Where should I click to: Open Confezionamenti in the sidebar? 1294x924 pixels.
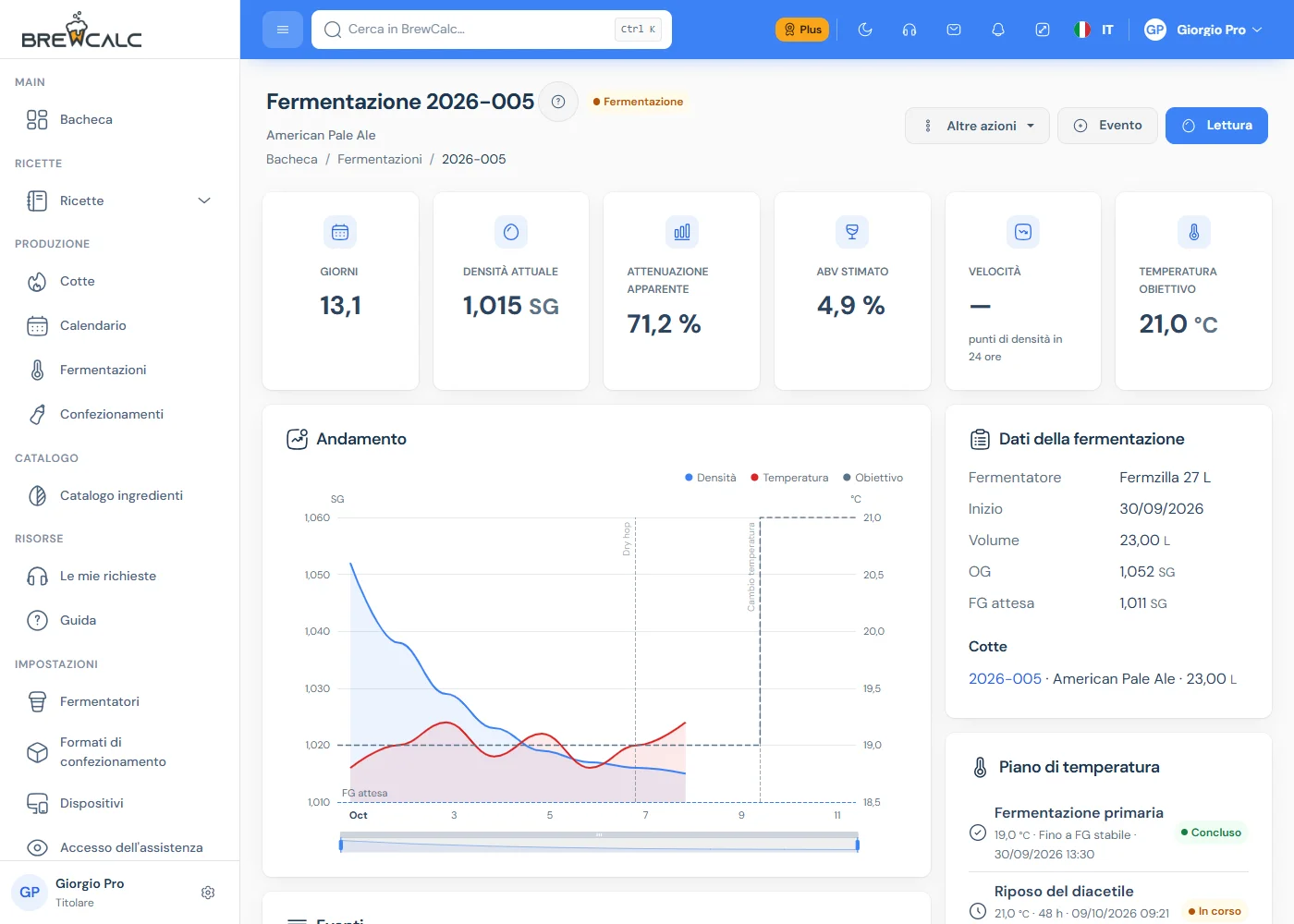(120, 414)
